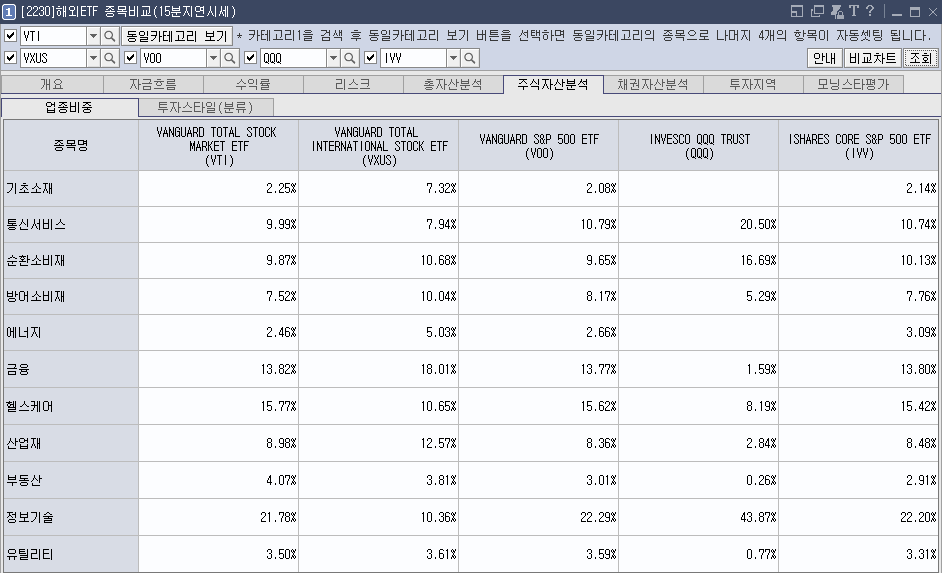Click the 종목명 column header
This screenshot has height=573, width=942.
tap(71, 145)
